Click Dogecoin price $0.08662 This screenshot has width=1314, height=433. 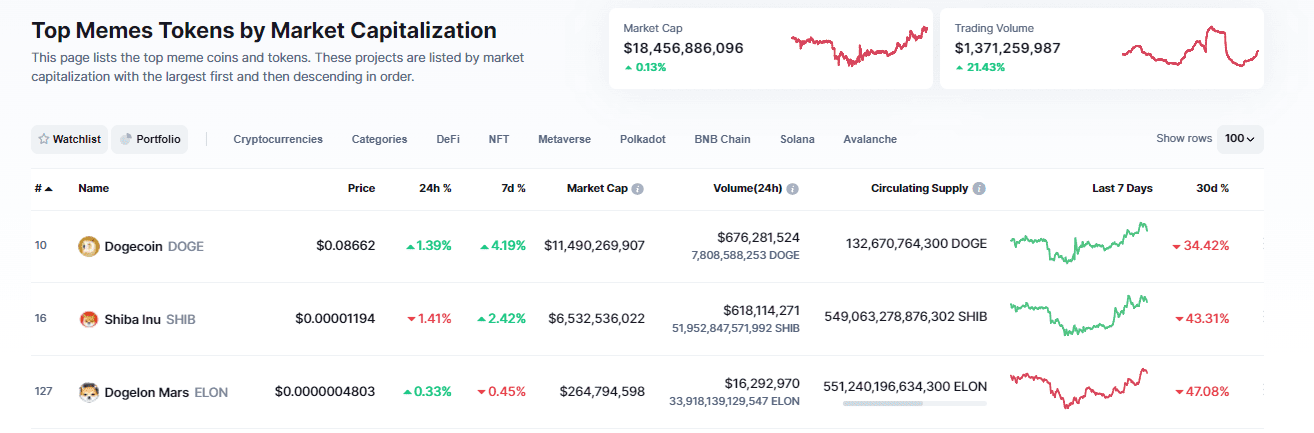point(346,245)
